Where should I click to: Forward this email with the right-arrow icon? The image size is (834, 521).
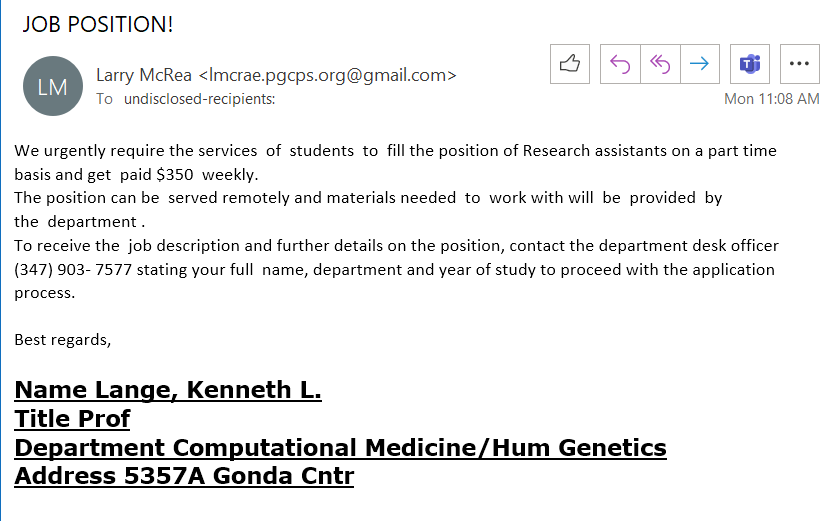point(699,64)
